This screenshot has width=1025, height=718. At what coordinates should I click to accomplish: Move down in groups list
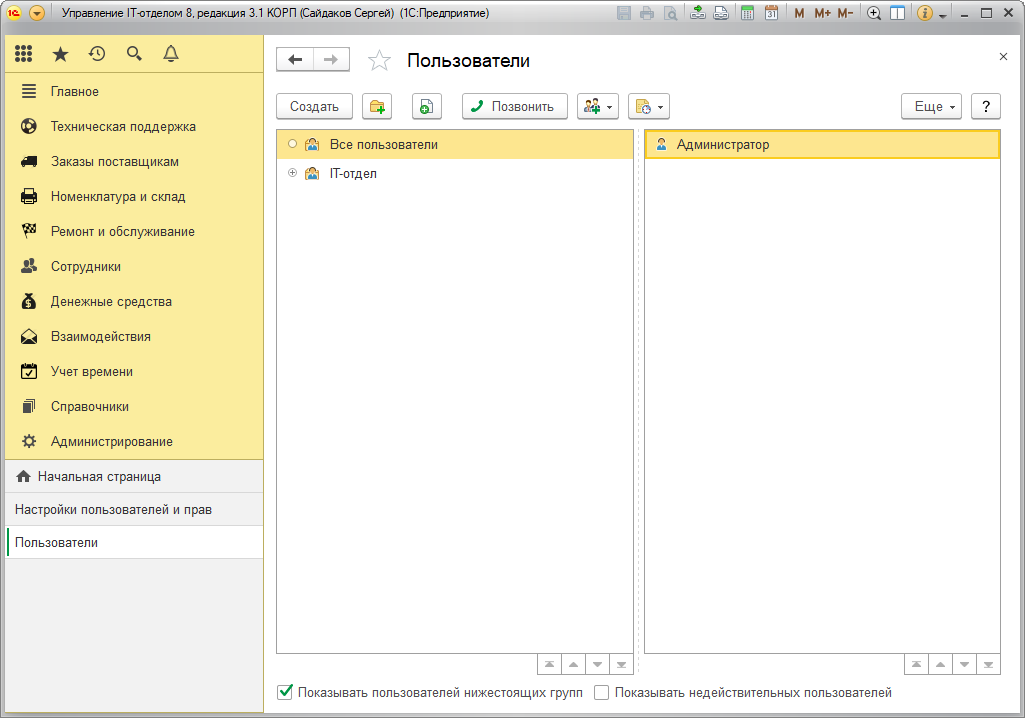point(597,664)
